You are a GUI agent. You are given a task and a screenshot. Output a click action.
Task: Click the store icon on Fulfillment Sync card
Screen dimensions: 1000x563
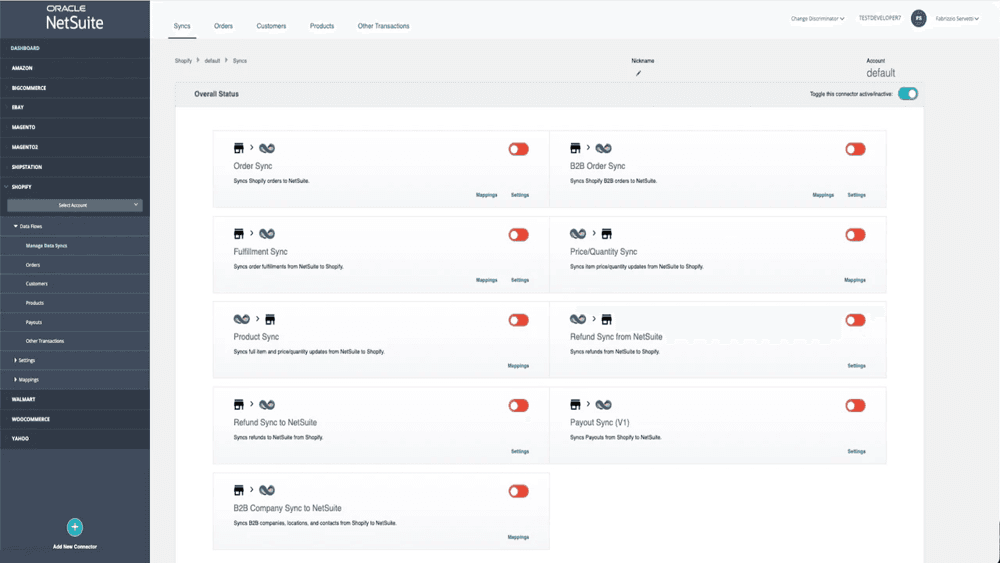tap(239, 234)
